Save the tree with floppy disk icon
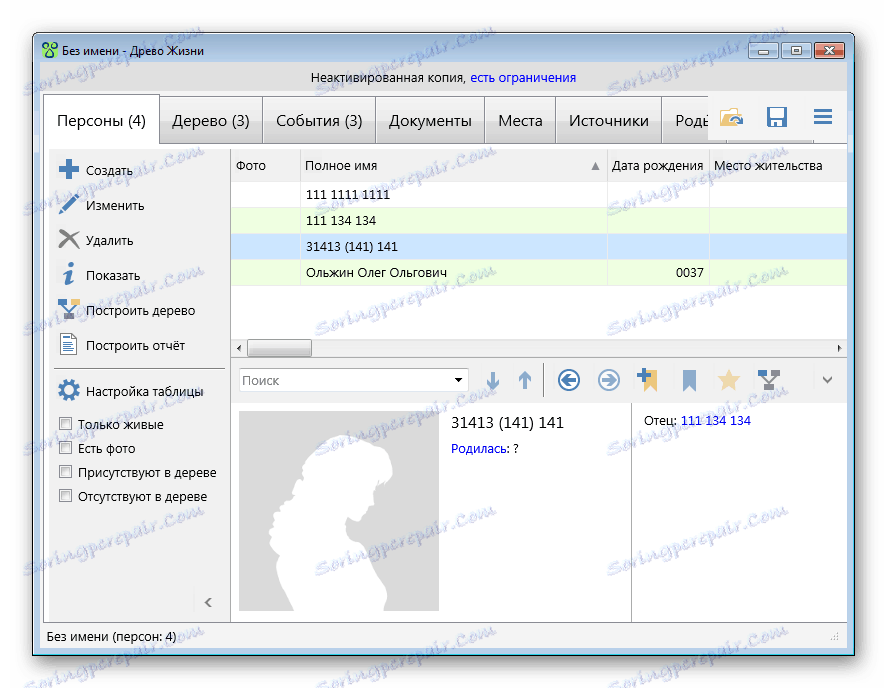Viewport: 887px width, 688px height. (x=777, y=117)
